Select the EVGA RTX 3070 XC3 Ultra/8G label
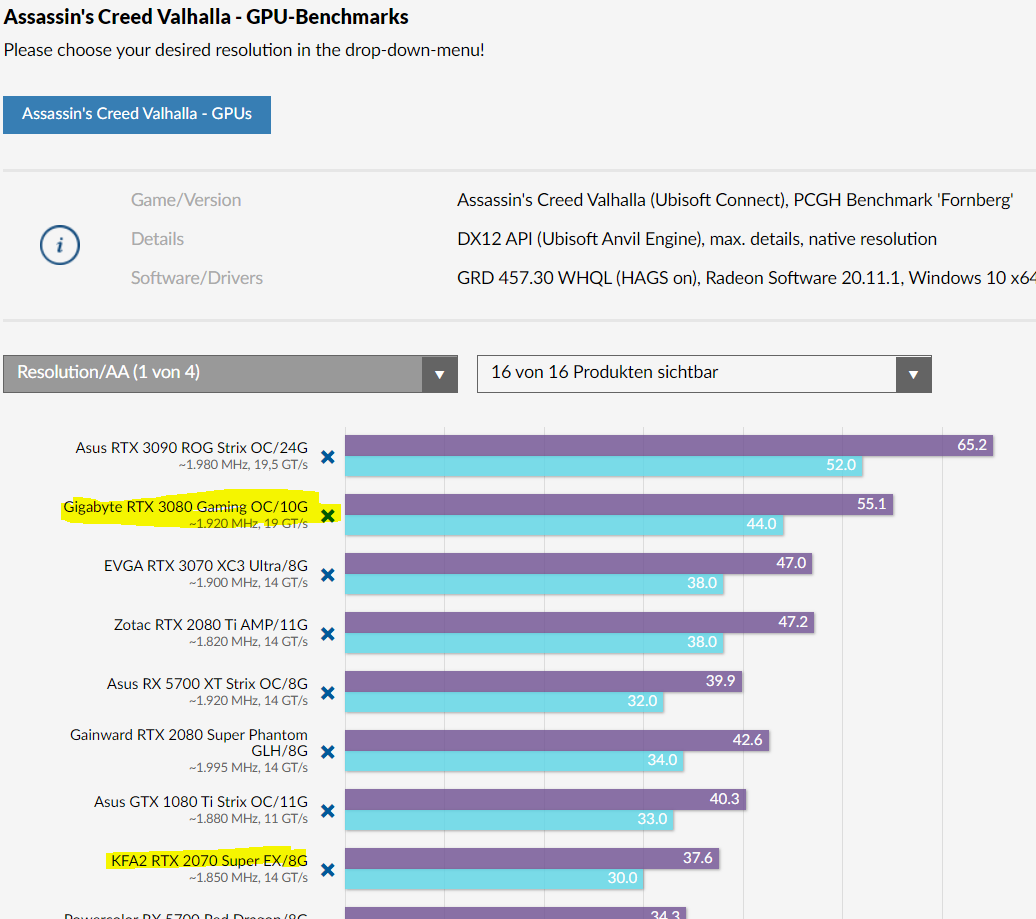 (206, 566)
